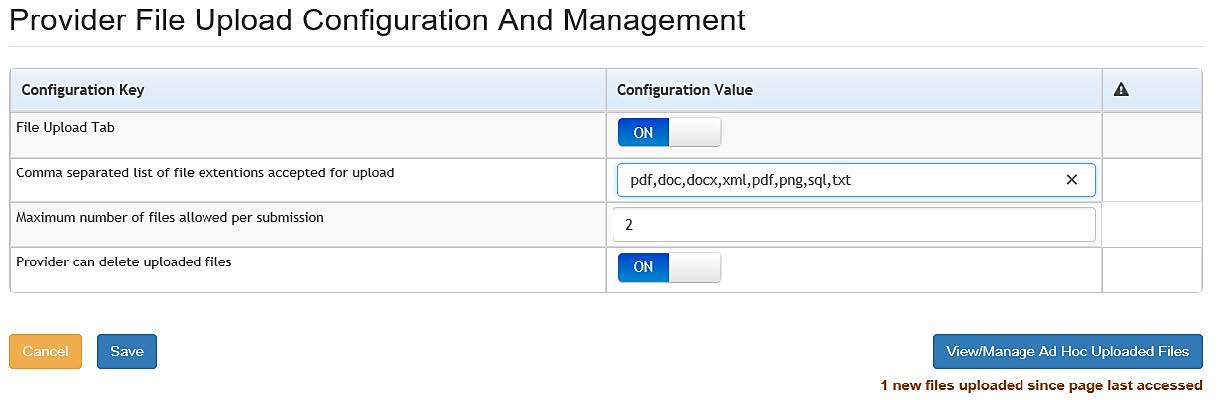1226x400 pixels.
Task: Click warning column cell in maximum files row
Action: point(1151,225)
